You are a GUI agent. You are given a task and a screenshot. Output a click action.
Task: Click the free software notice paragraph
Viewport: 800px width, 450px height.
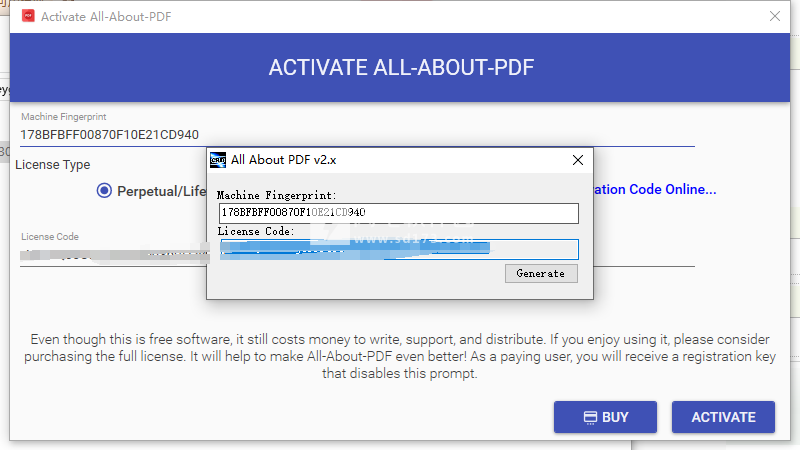coord(400,356)
